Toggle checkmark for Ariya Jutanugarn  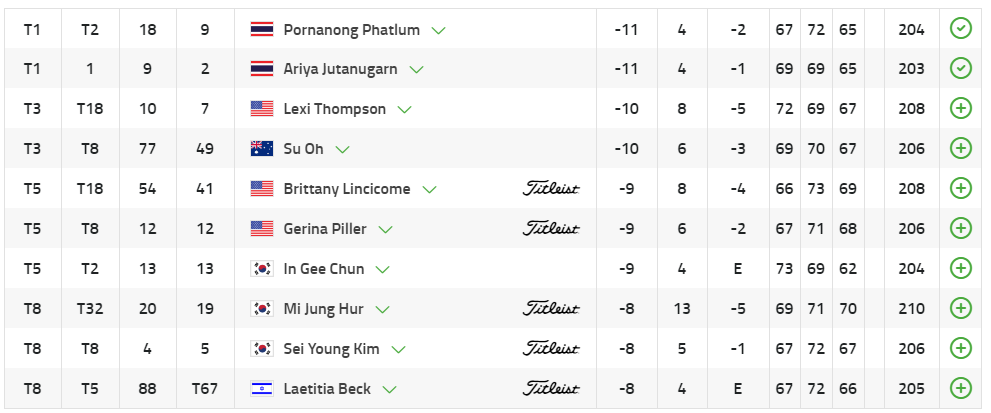[x=960, y=69]
